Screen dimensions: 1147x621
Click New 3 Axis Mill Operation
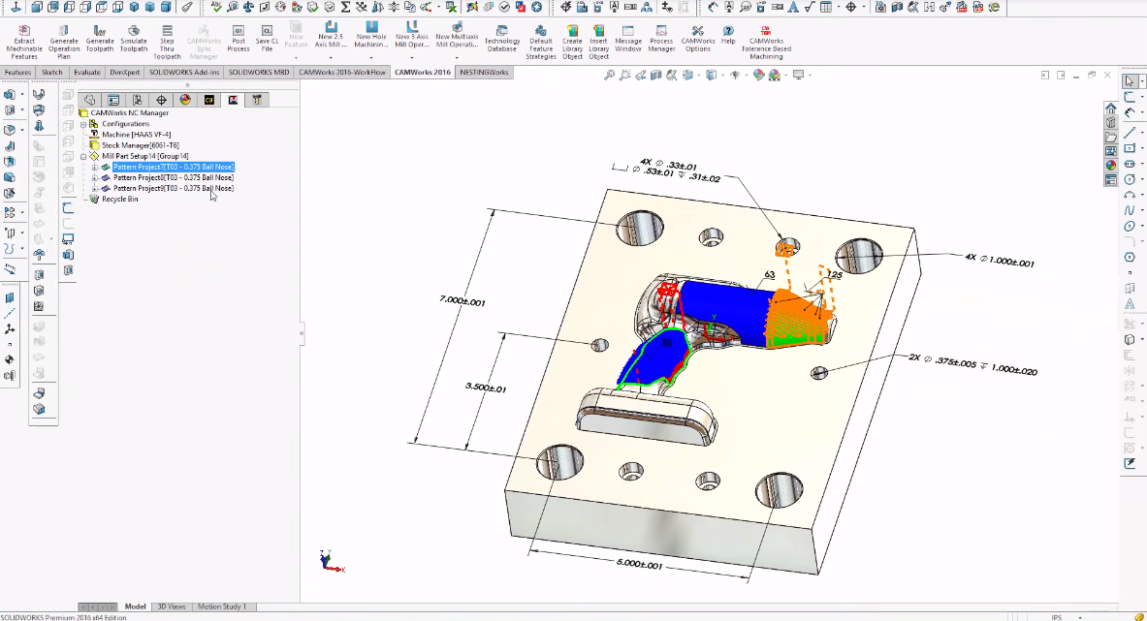point(412,35)
